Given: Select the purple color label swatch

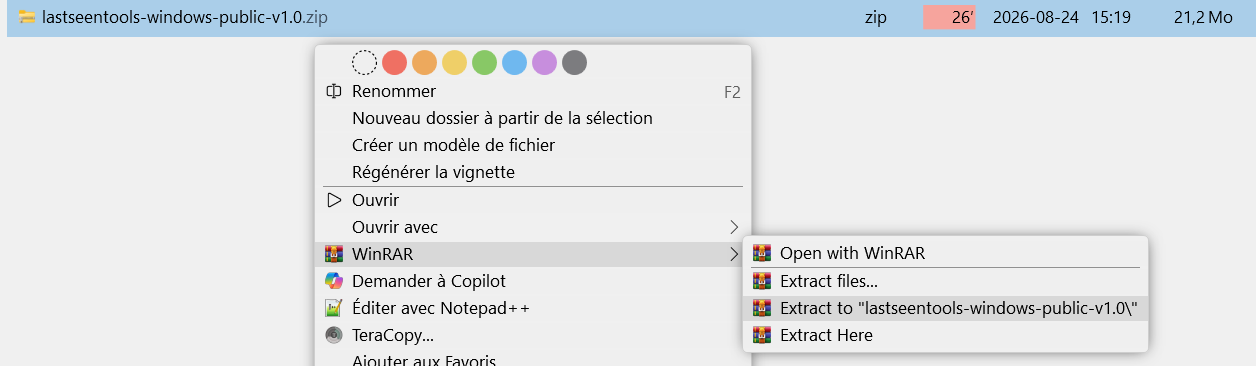Looking at the screenshot, I should [x=544, y=63].
